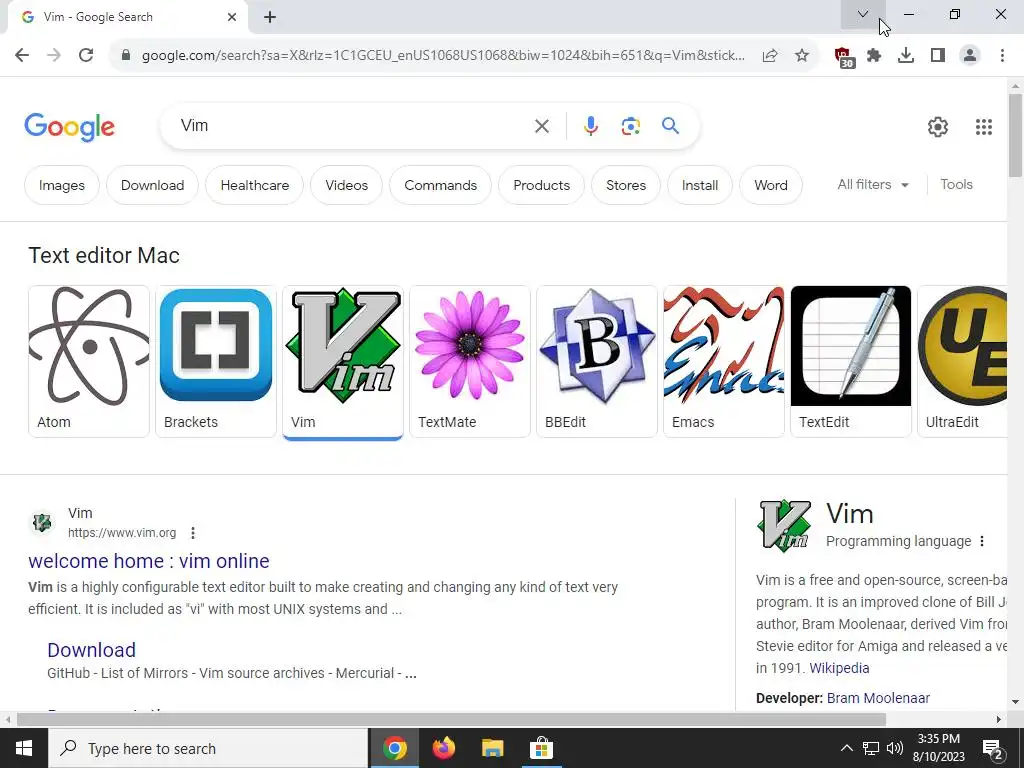Open the tab search chevron
This screenshot has width=1024, height=768.
(x=863, y=14)
